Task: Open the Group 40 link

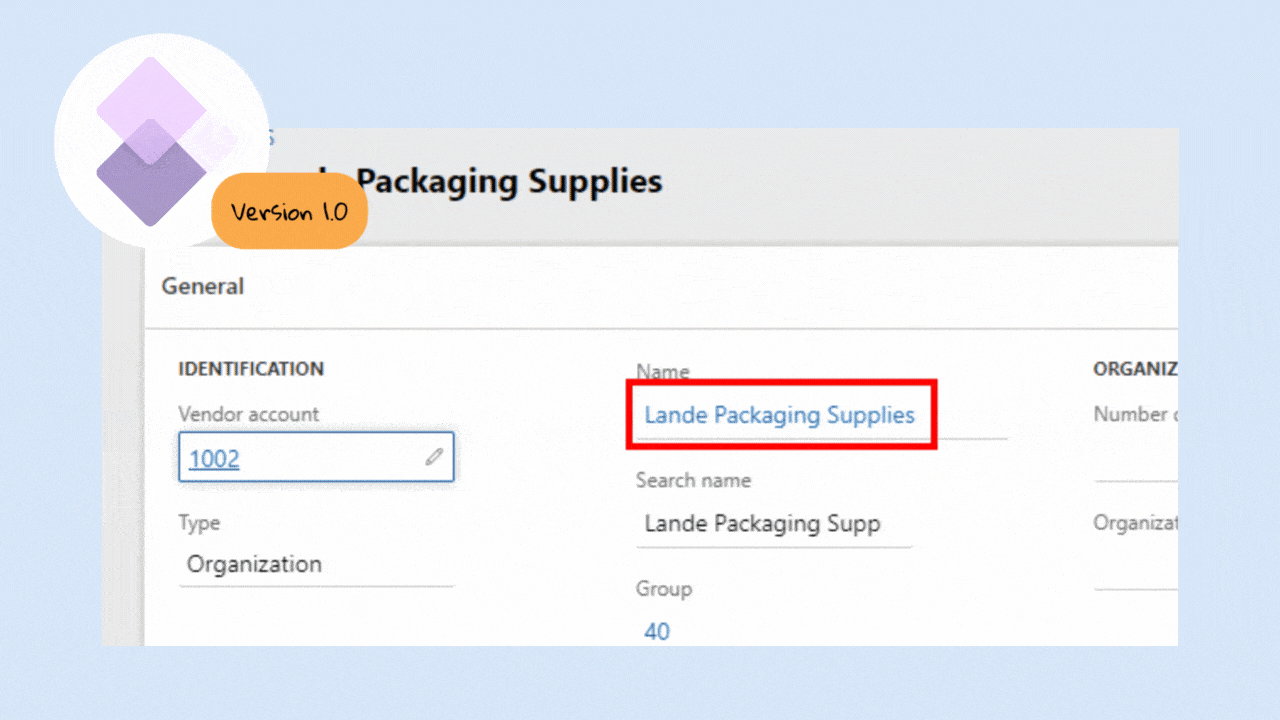Action: click(657, 631)
